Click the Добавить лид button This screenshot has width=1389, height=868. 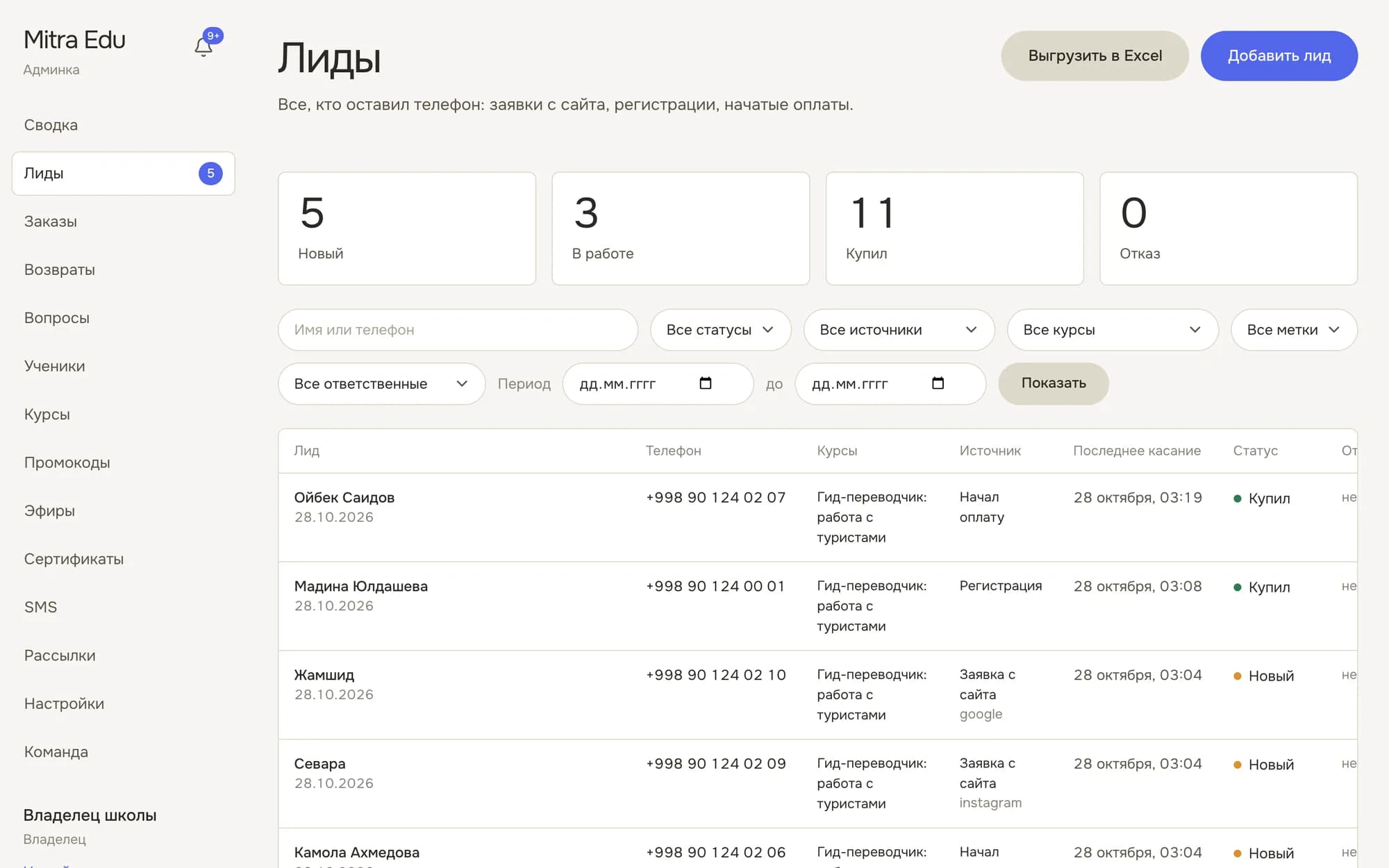click(1279, 56)
